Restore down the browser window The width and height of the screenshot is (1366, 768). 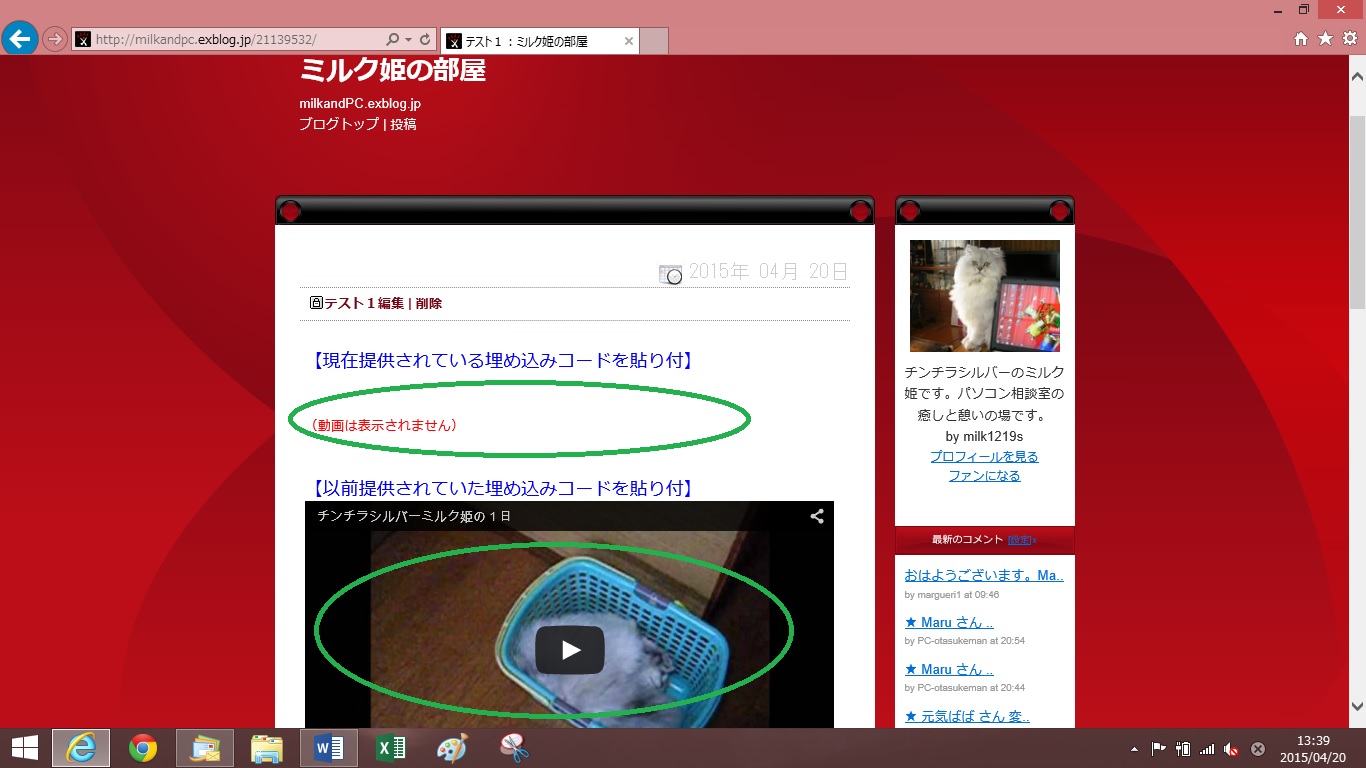click(1304, 9)
